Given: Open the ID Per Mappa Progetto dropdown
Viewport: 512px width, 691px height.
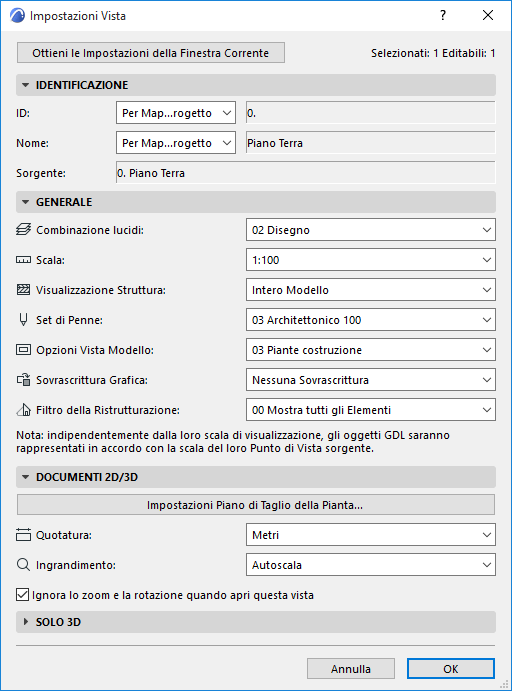Looking at the screenshot, I should click(176, 113).
